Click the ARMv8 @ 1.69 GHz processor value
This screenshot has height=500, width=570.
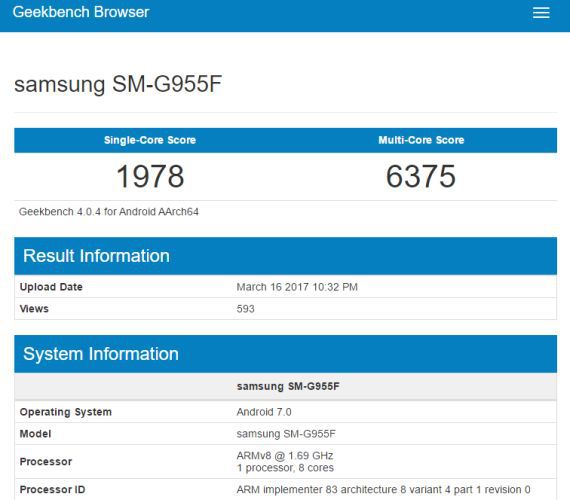(x=285, y=456)
